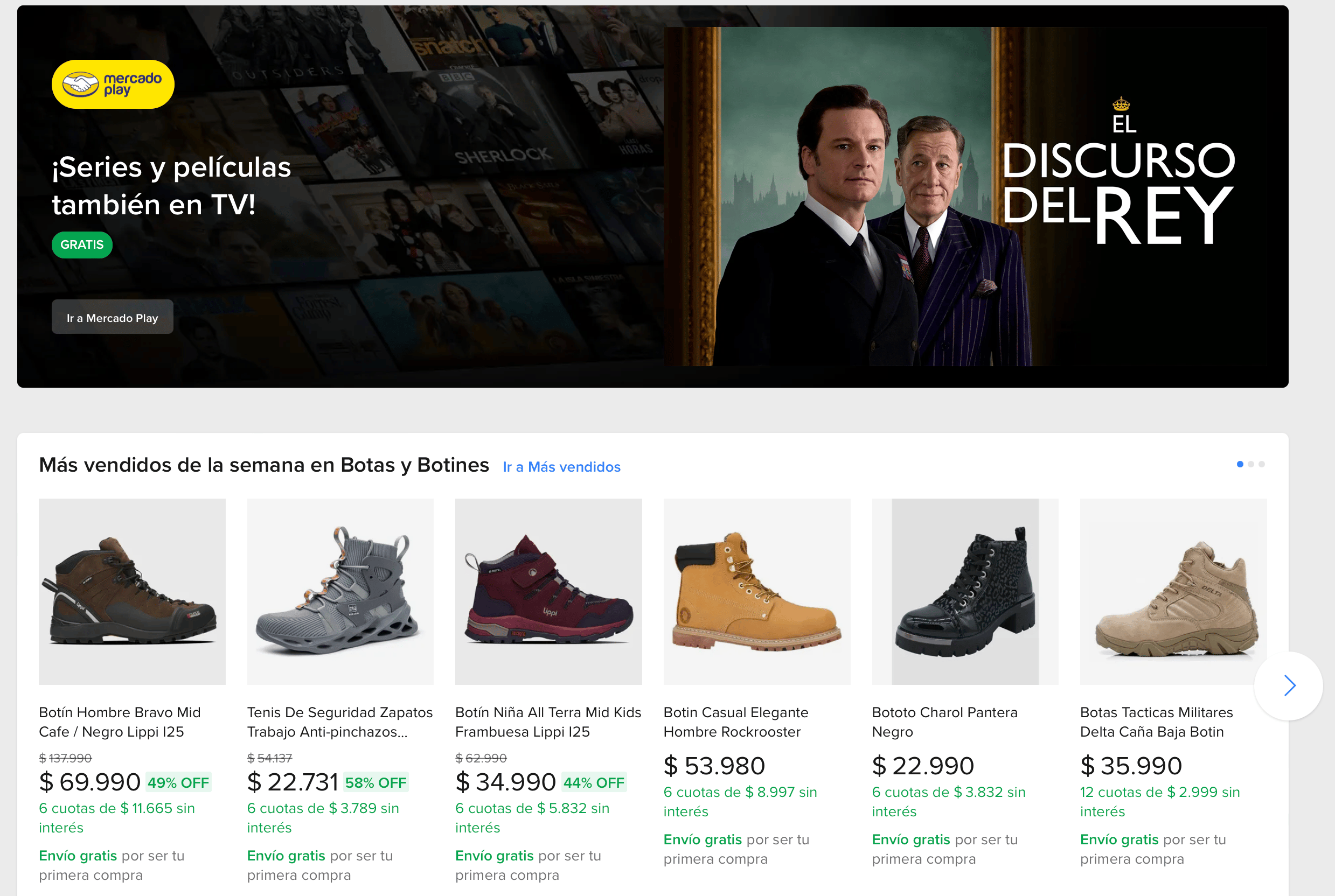Open the burgundy Lippi kids boot image
Viewport: 1335px width, 896px height.
[548, 591]
